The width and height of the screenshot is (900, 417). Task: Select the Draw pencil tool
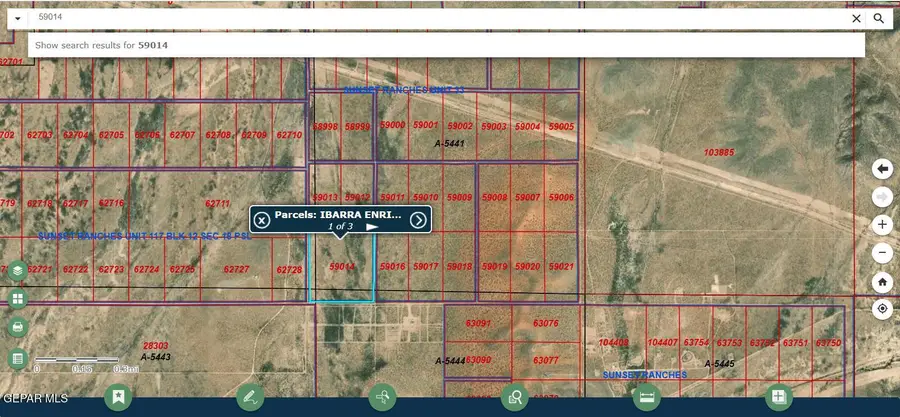[x=250, y=397]
